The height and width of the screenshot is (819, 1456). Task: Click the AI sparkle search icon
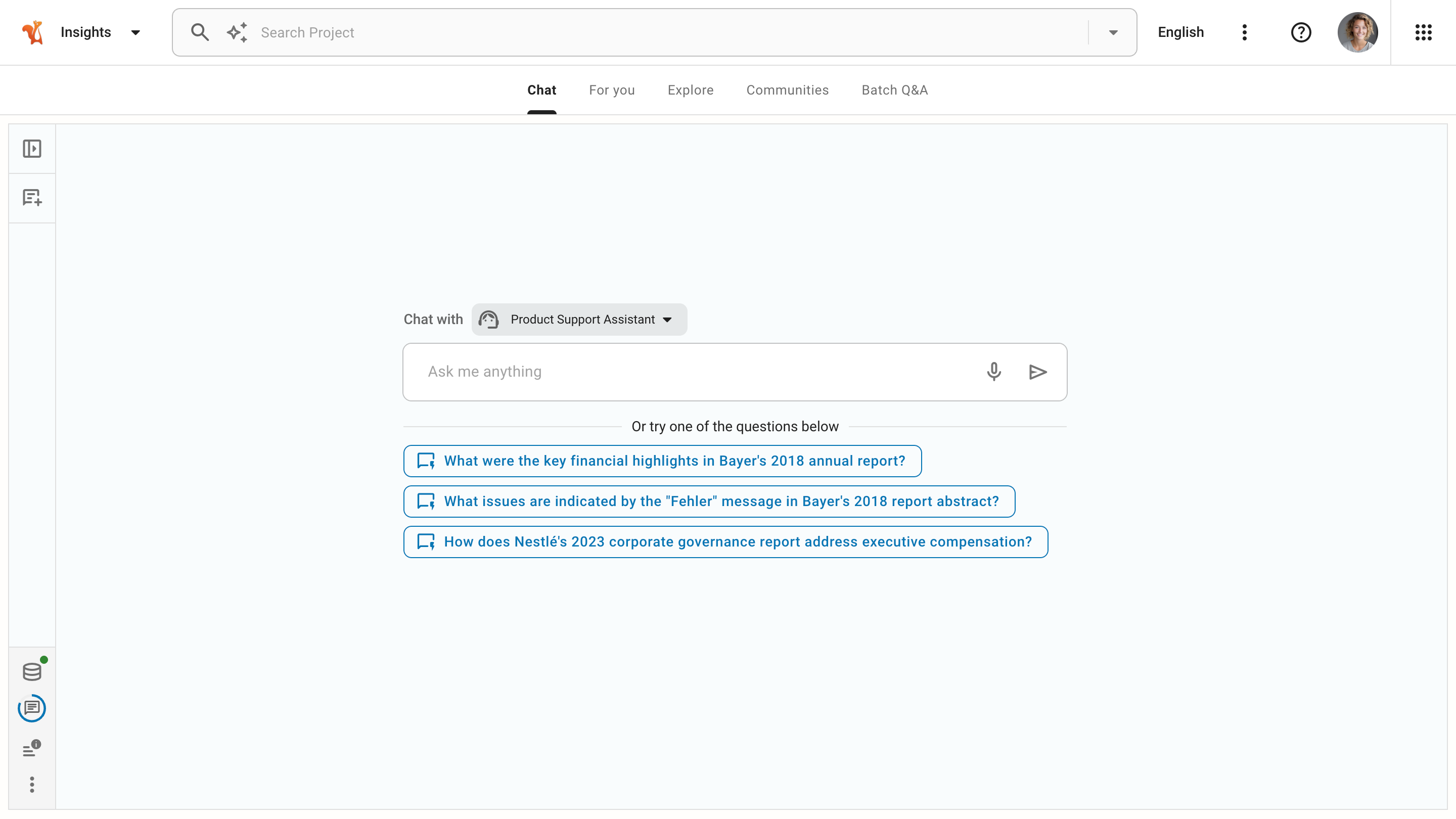(238, 32)
